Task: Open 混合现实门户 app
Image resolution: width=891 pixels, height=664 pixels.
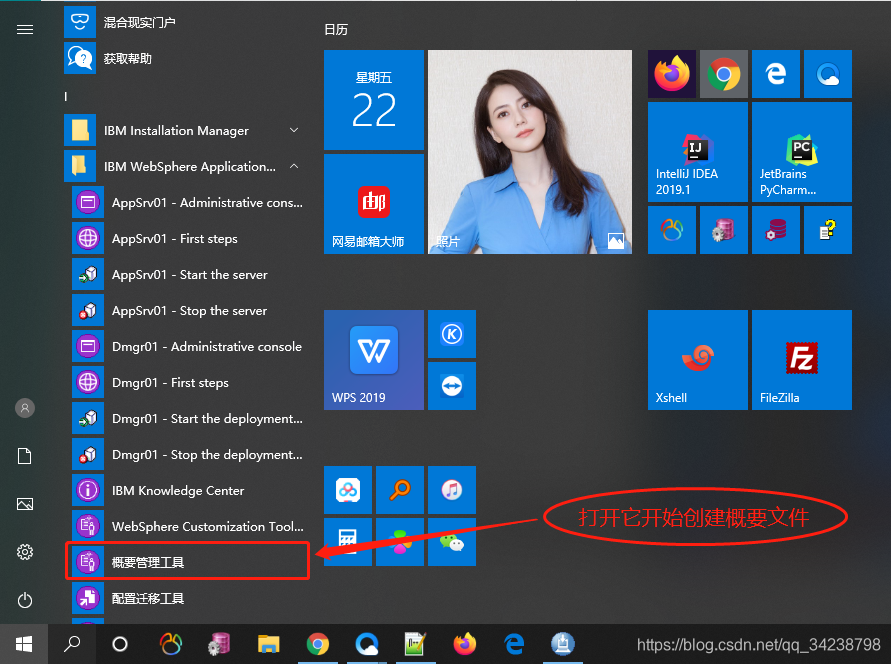Action: (x=185, y=22)
